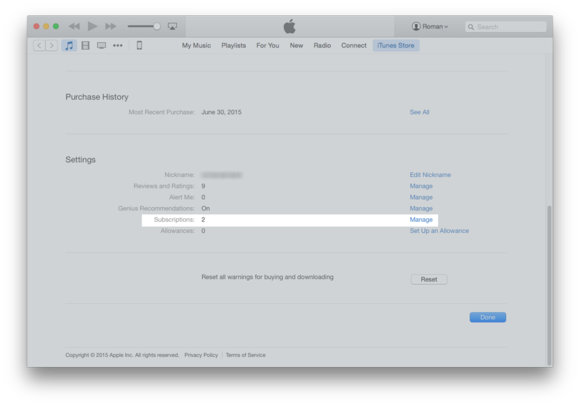Image resolution: width=580 pixels, height=406 pixels.
Task: Adjust the volume slider
Action: (x=144, y=26)
